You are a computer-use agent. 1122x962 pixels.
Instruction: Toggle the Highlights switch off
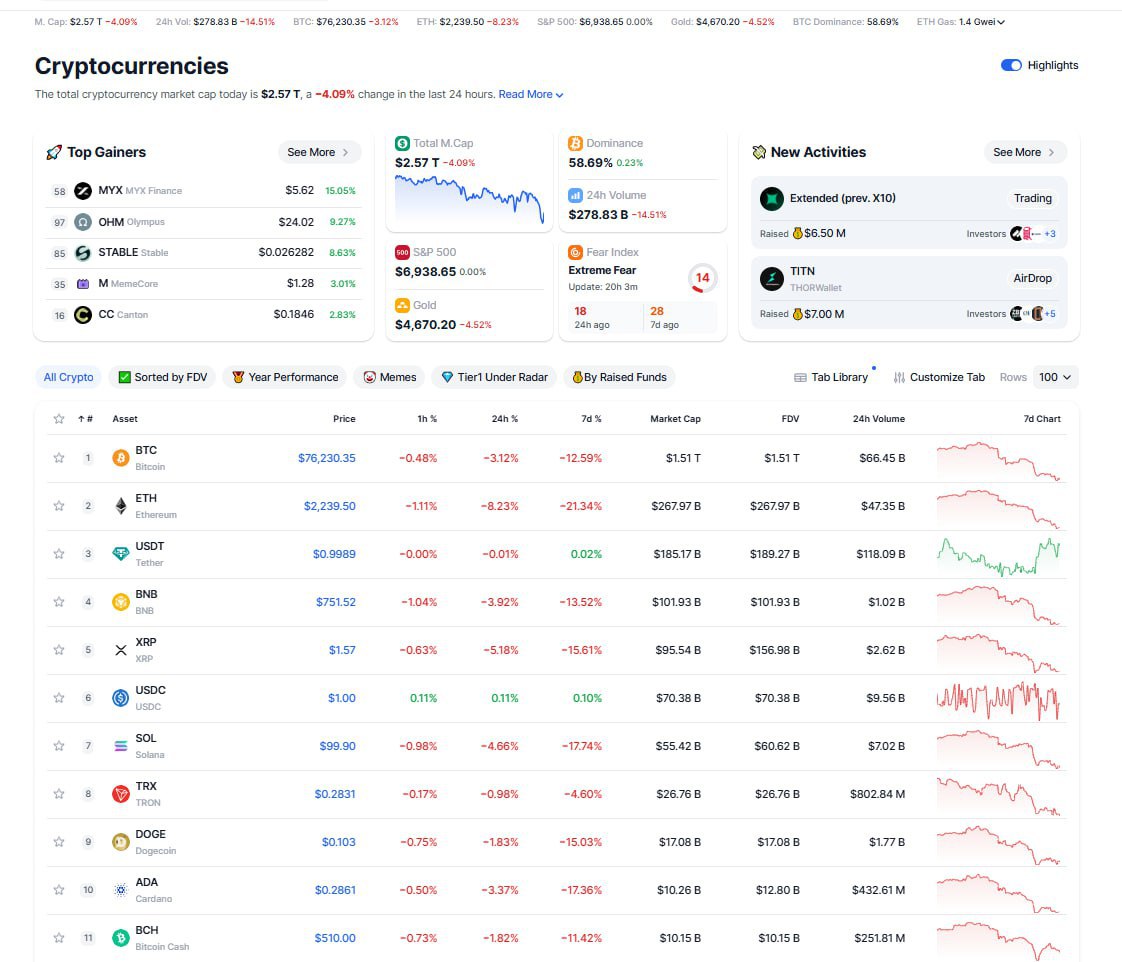point(1011,65)
